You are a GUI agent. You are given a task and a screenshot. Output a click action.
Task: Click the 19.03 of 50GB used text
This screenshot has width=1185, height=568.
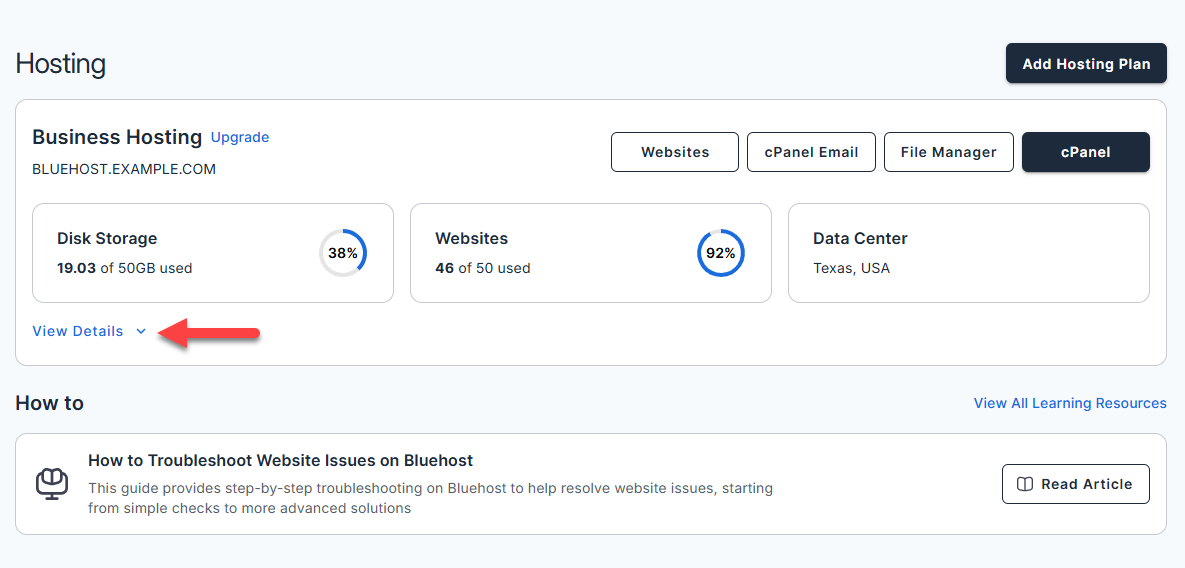pos(125,268)
